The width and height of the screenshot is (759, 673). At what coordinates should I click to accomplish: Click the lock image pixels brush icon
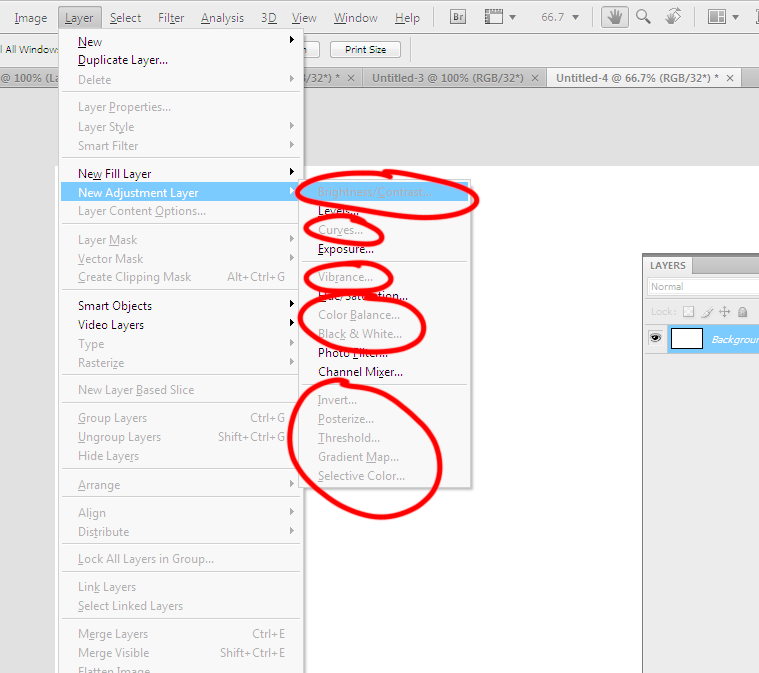pyautogui.click(x=706, y=312)
